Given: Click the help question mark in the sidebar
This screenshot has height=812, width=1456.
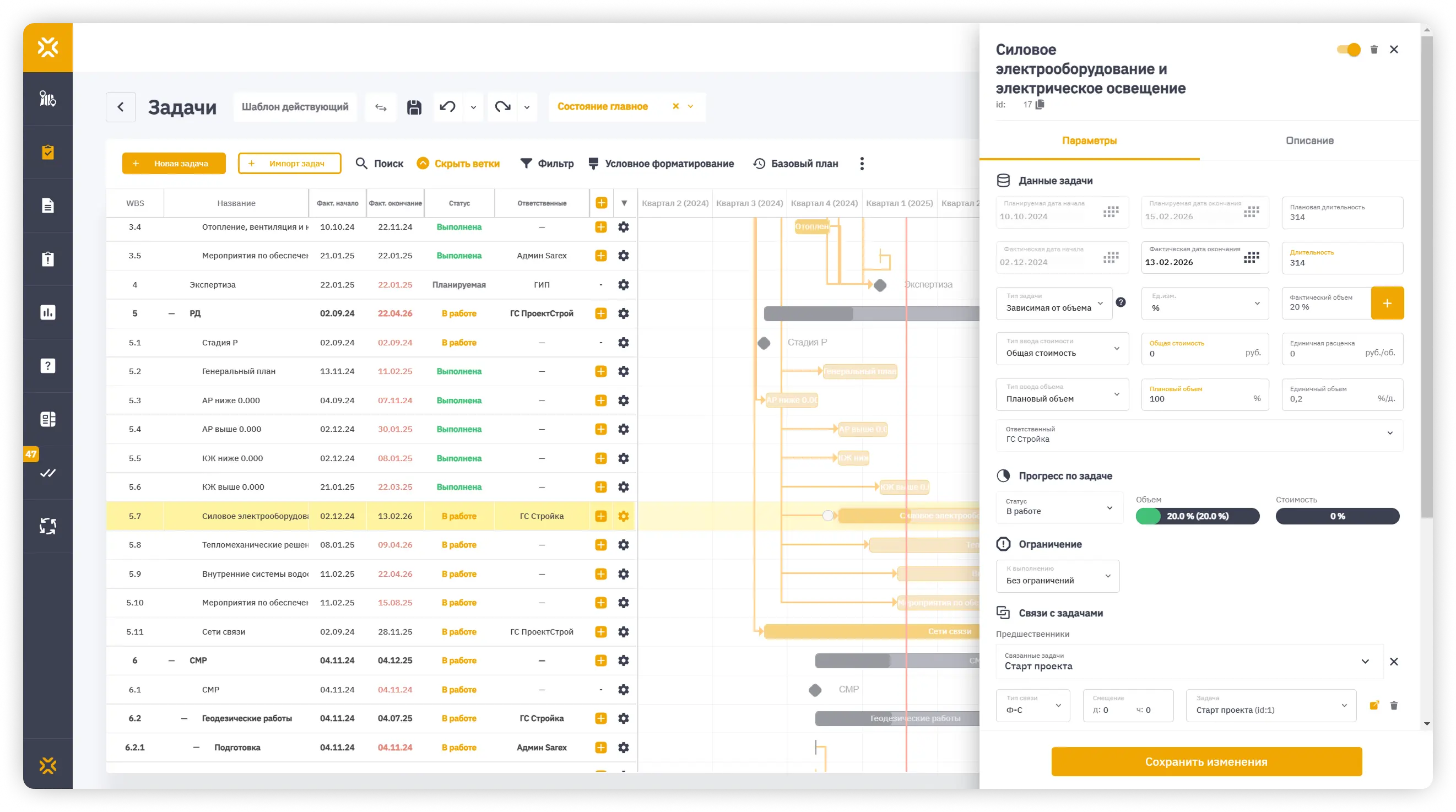Looking at the screenshot, I should coord(47,366).
